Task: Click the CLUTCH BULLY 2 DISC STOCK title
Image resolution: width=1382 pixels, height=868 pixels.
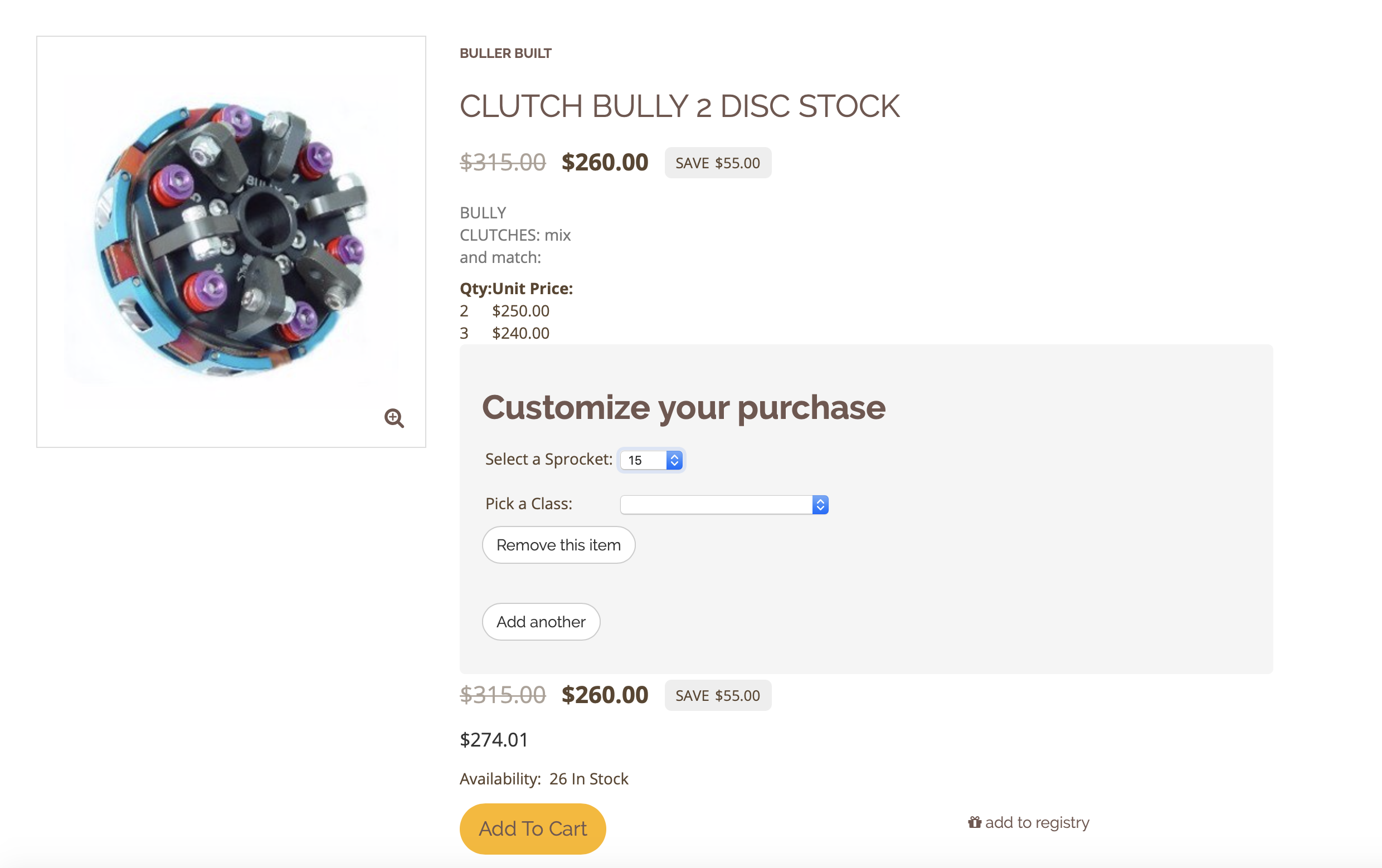Action: click(x=679, y=106)
